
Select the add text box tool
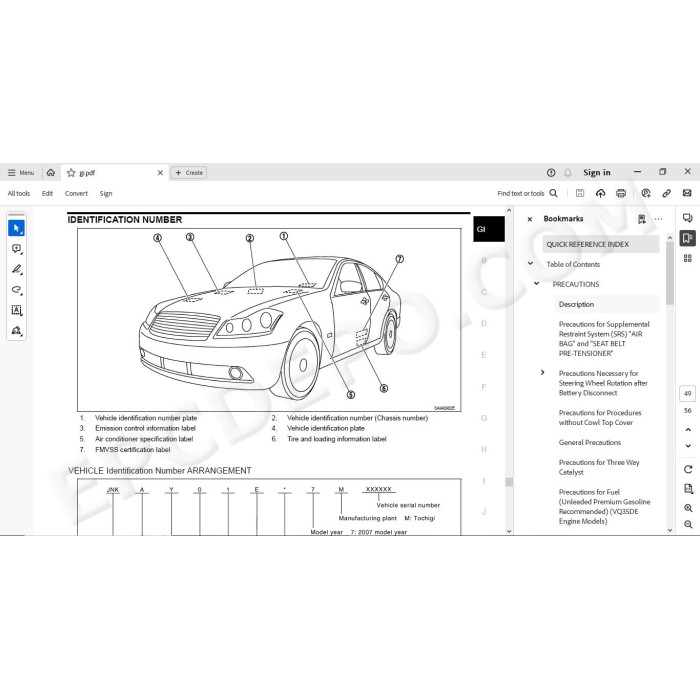coord(17,310)
